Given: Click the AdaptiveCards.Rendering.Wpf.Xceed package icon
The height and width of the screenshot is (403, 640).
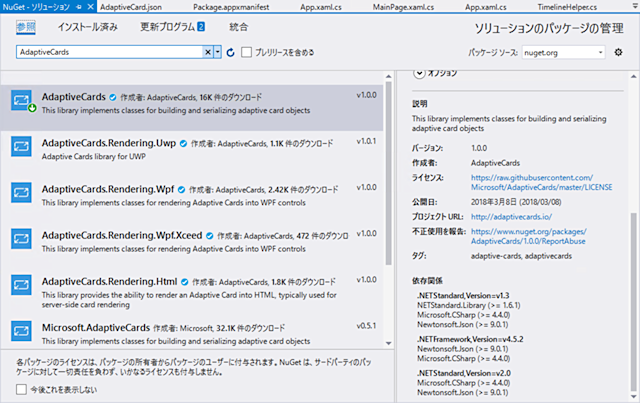Looking at the screenshot, I should coord(21,238).
